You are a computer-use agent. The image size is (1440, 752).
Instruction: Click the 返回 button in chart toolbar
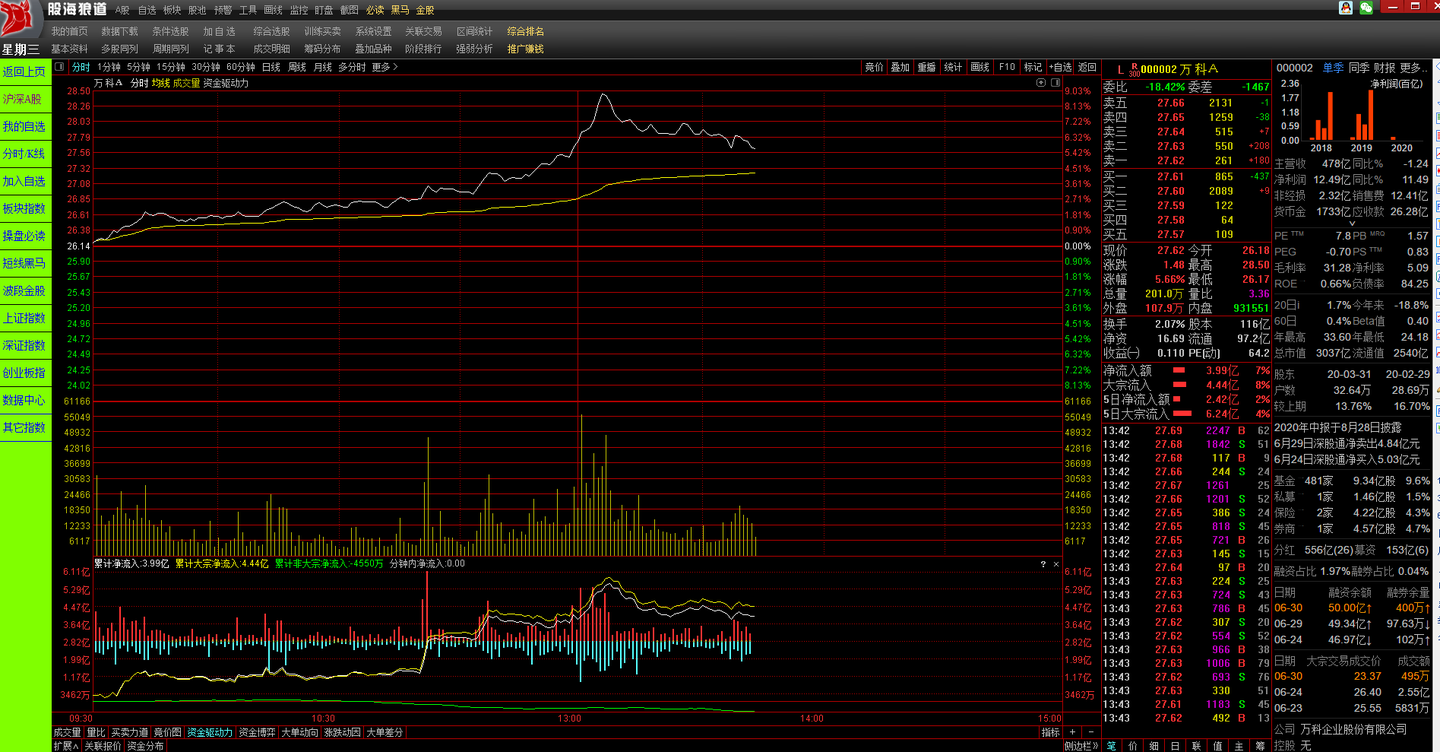[1087, 67]
